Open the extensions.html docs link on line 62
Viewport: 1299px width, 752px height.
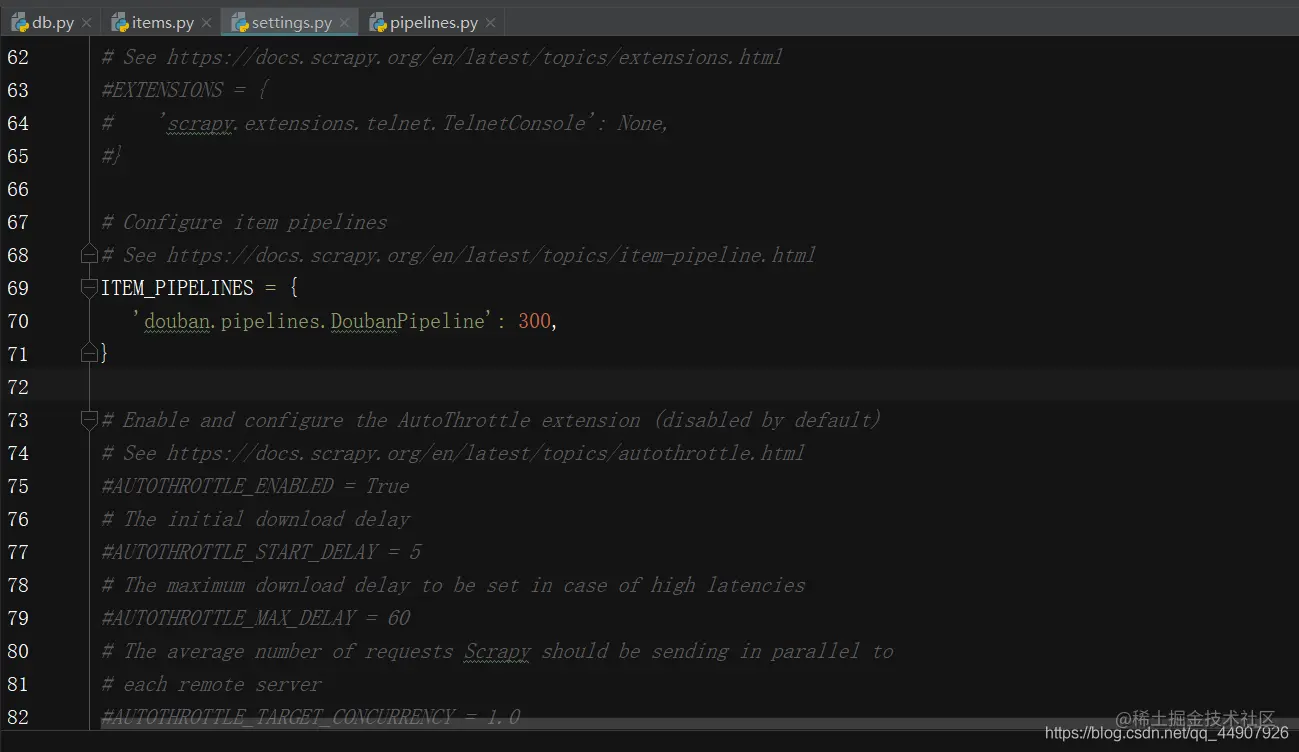[474, 57]
